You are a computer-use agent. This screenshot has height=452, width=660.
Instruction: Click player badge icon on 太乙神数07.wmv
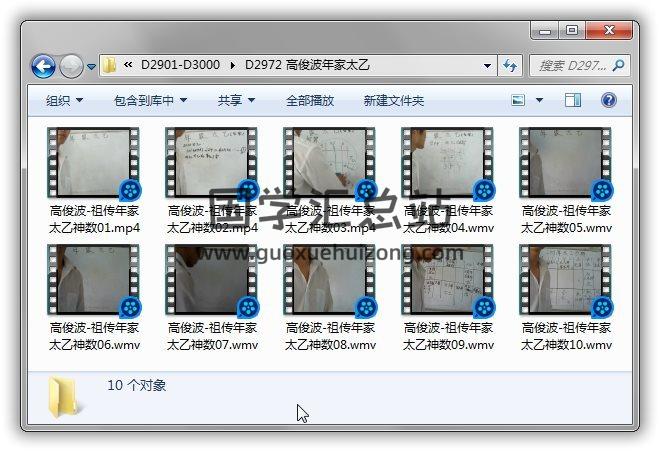tap(248, 308)
